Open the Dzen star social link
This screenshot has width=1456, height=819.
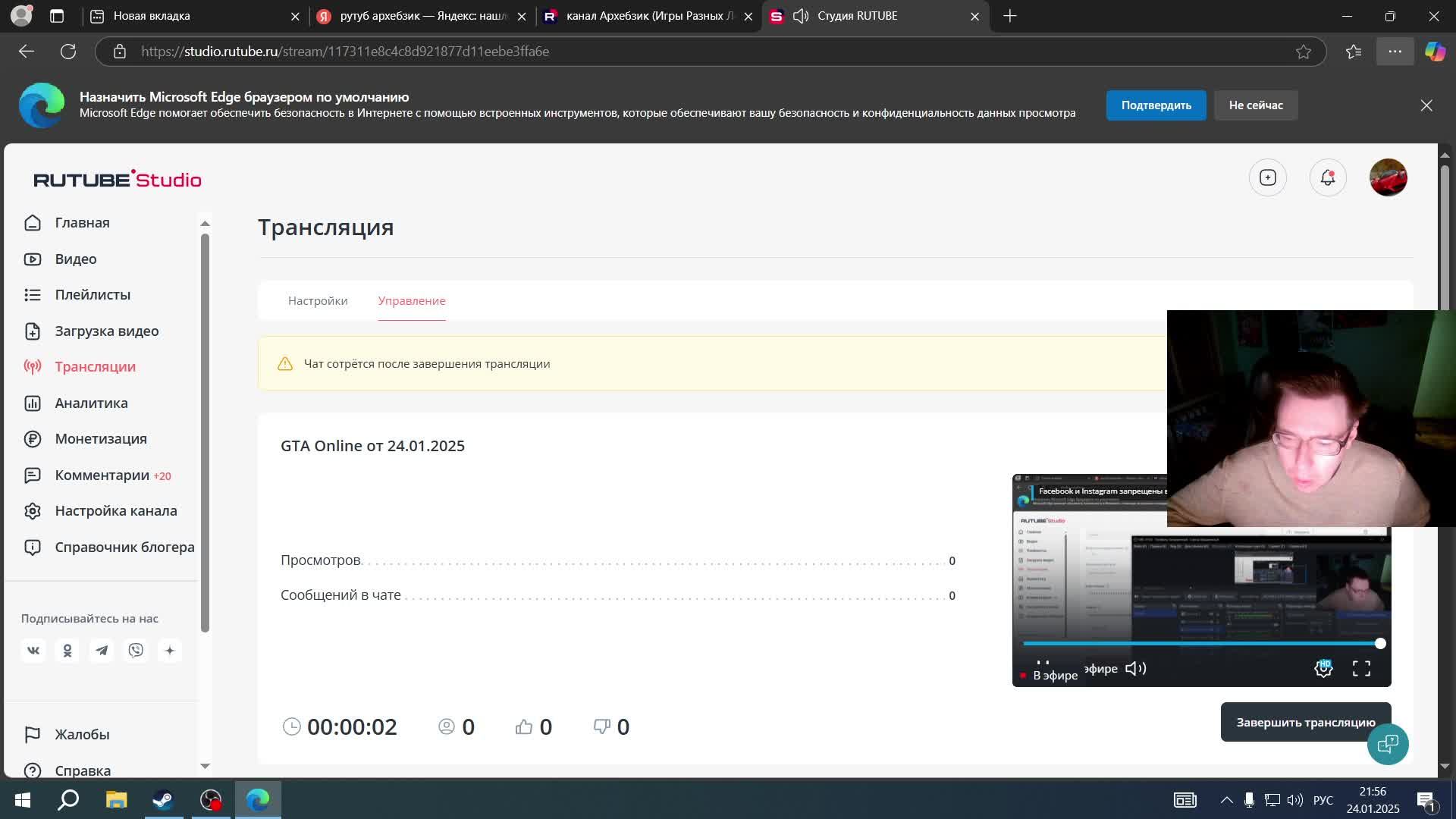[170, 651]
